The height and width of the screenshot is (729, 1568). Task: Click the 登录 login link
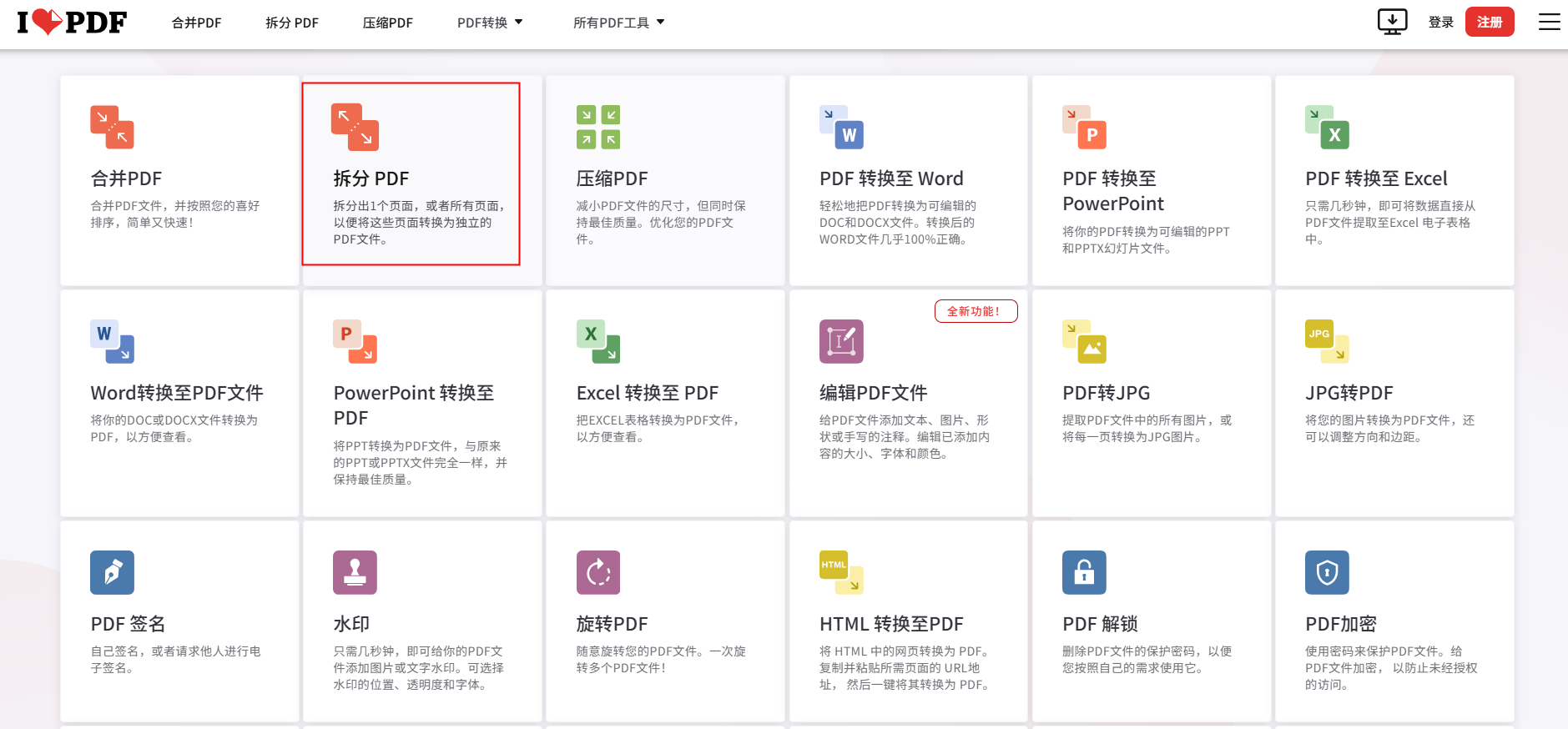[1441, 23]
